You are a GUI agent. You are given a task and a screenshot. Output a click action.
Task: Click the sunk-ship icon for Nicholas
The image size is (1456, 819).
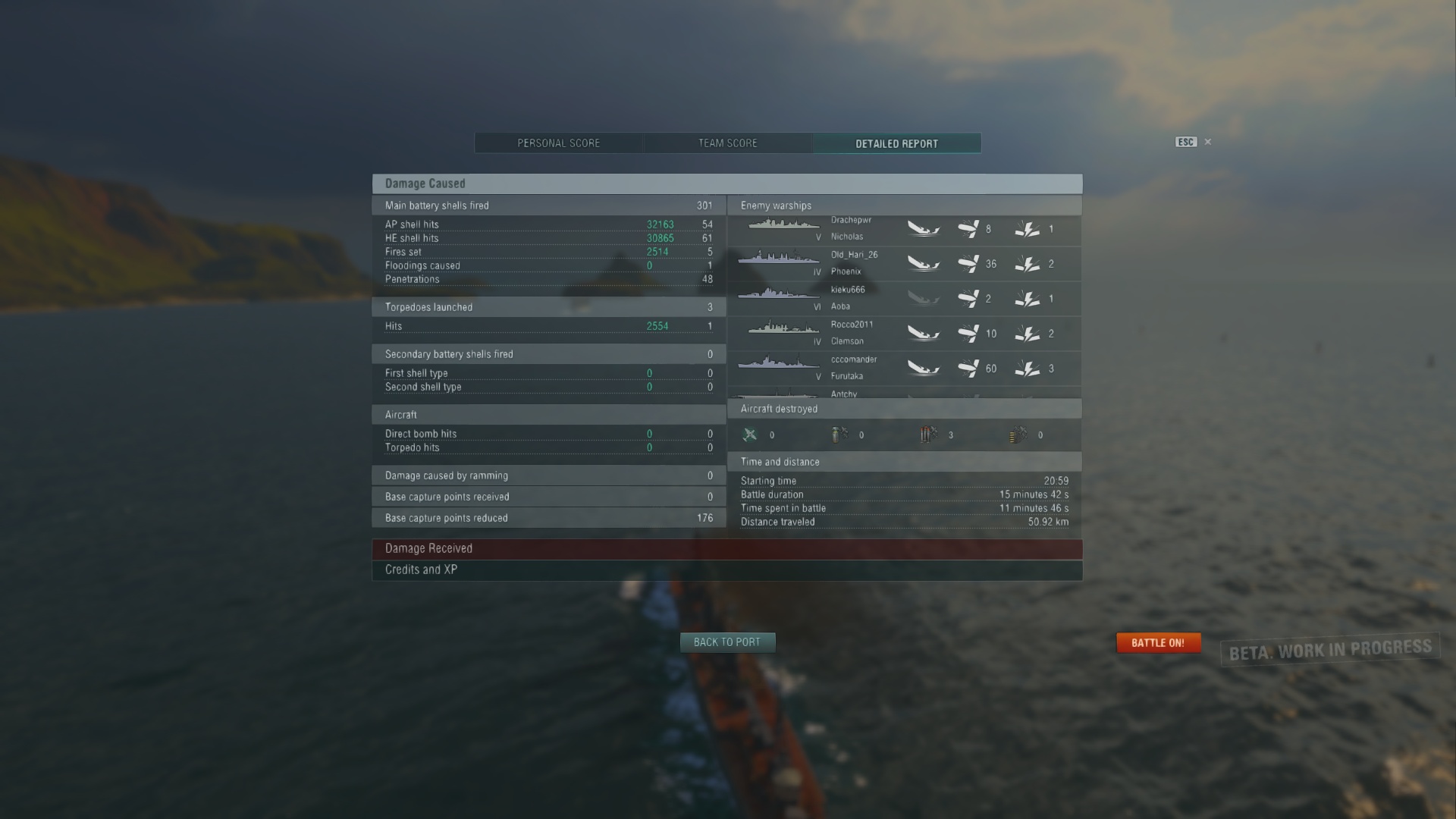point(924,228)
